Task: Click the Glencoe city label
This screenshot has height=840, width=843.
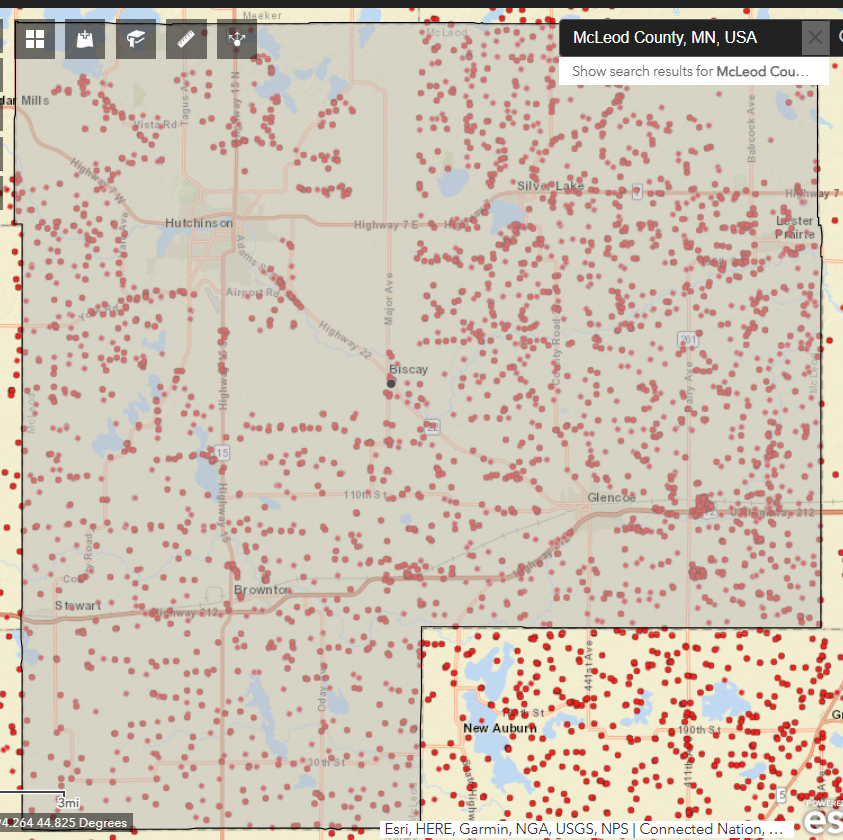Action: [x=611, y=498]
